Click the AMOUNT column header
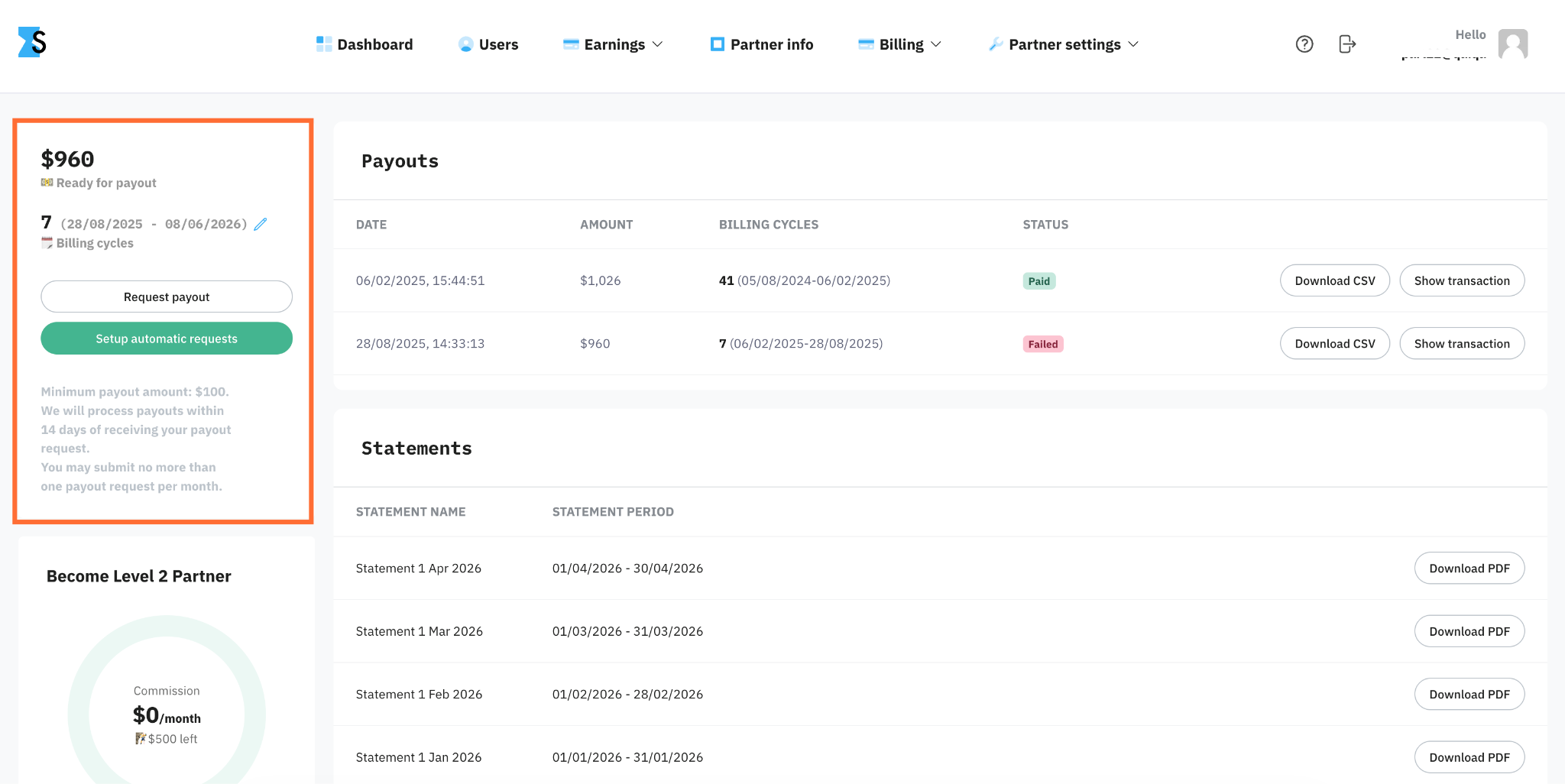Image resolution: width=1565 pixels, height=784 pixels. pyautogui.click(x=606, y=225)
